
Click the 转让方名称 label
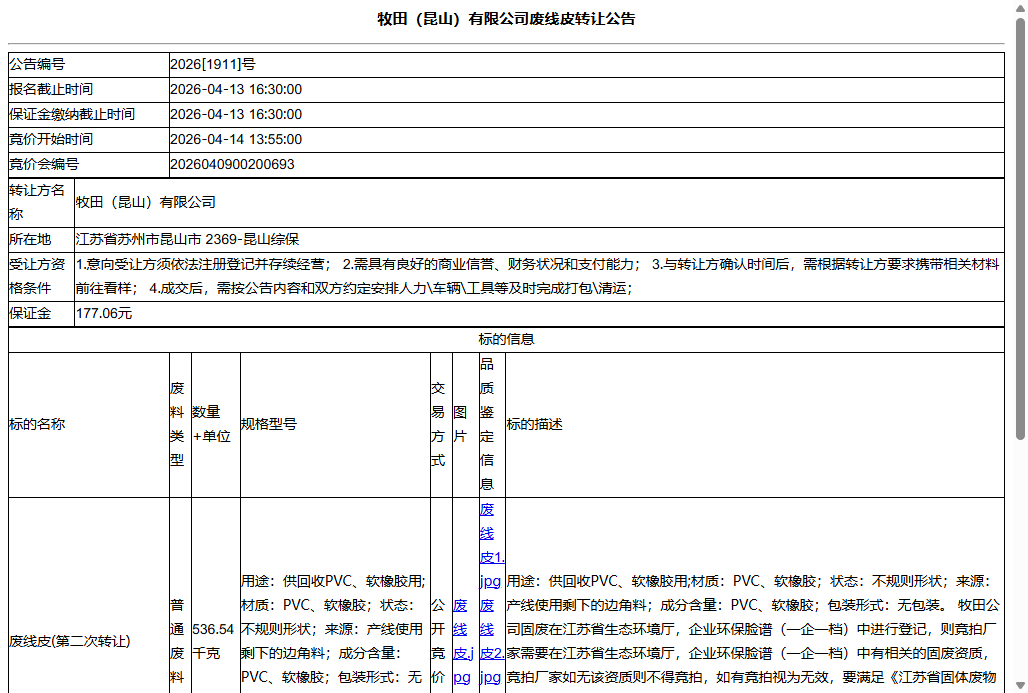37,203
